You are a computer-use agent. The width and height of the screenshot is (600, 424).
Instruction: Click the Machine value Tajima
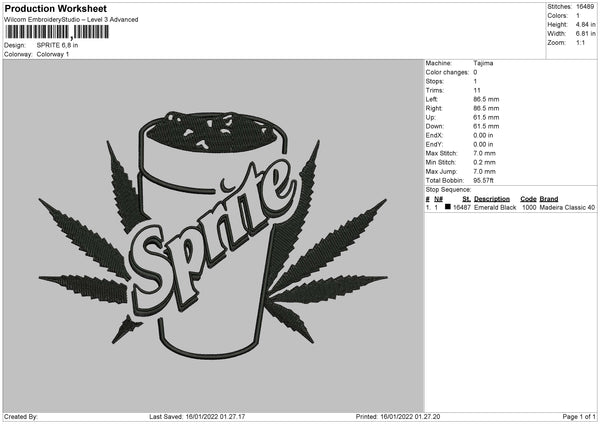(x=483, y=63)
